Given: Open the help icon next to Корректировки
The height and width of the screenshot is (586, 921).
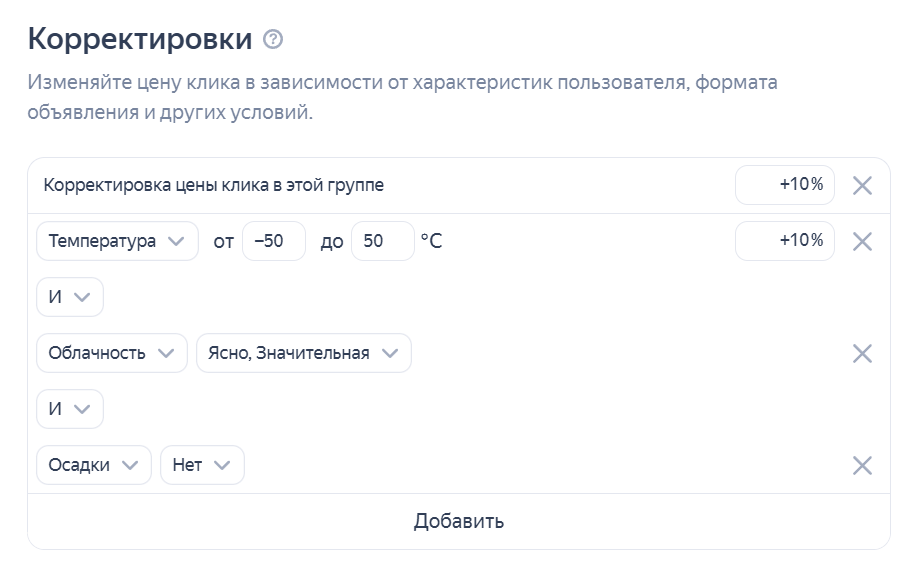Looking at the screenshot, I should [x=273, y=39].
